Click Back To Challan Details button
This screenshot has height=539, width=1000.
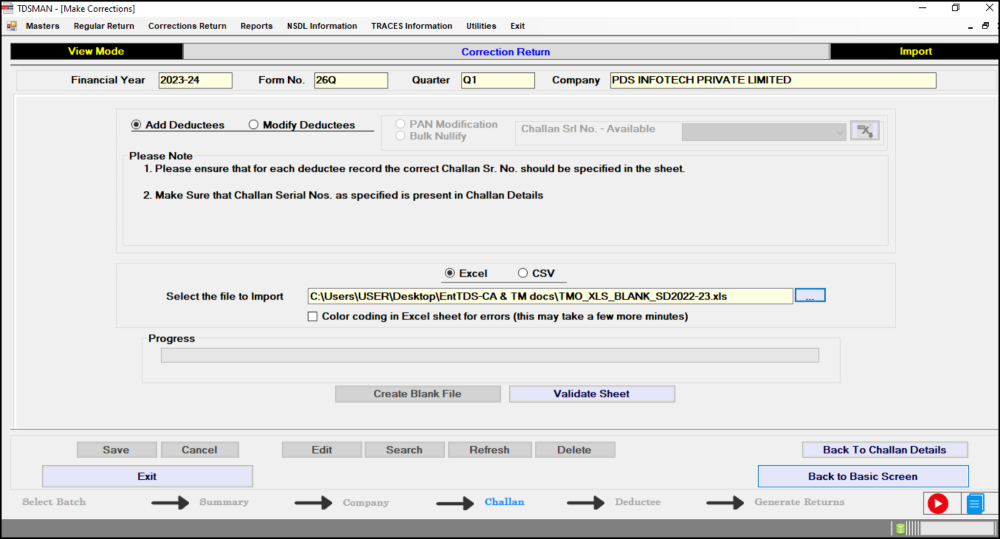[x=885, y=450]
